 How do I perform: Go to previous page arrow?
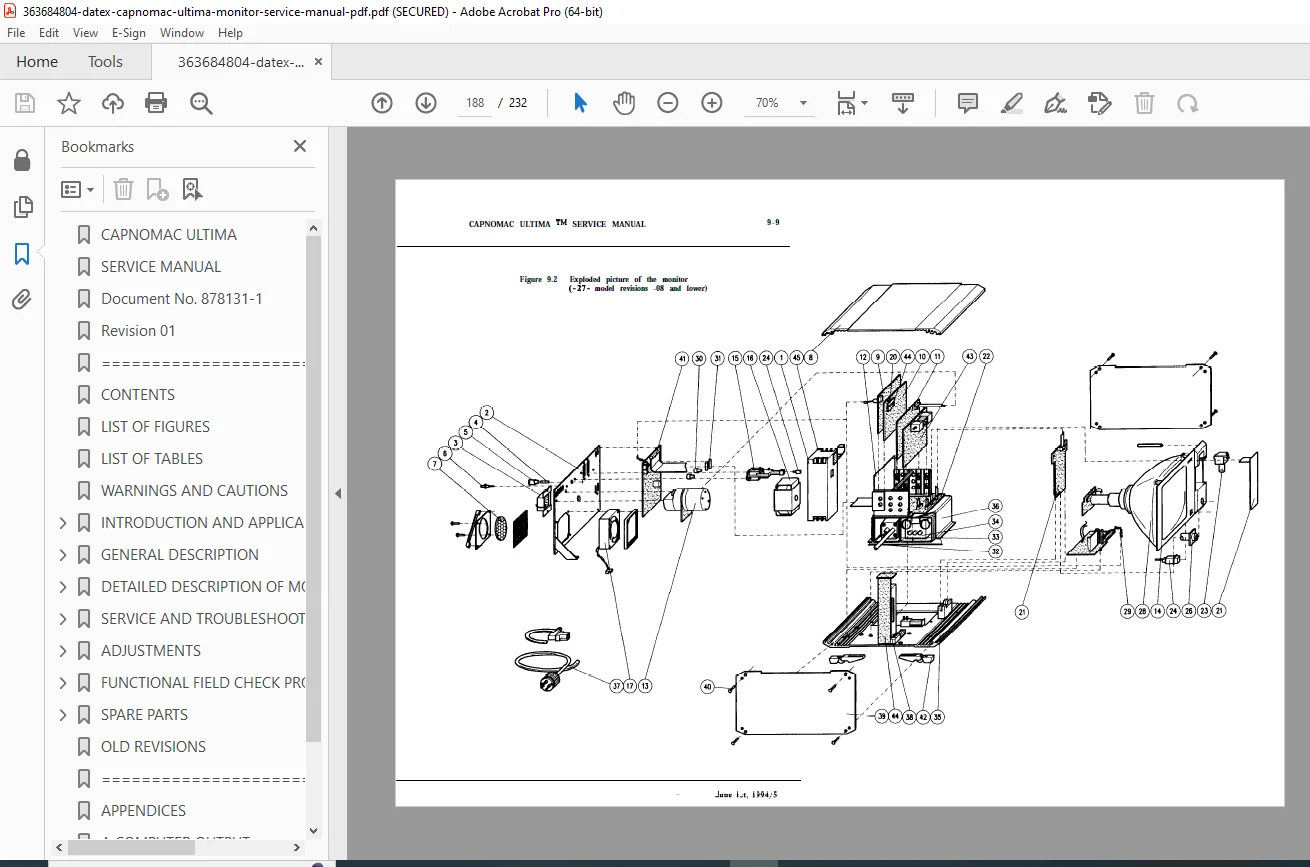tap(382, 103)
